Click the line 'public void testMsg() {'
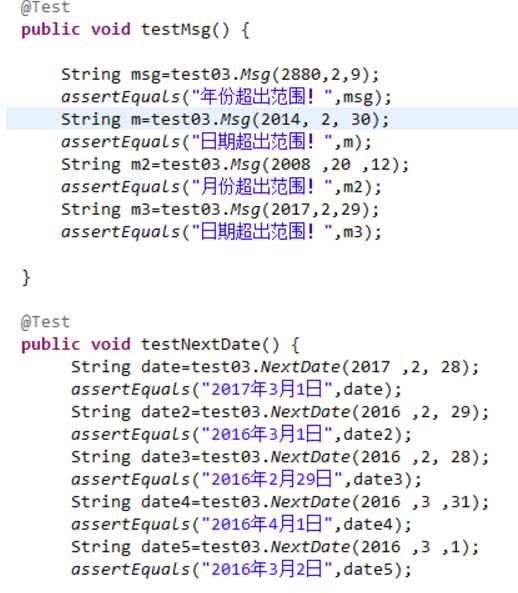 pyautogui.click(x=135, y=30)
